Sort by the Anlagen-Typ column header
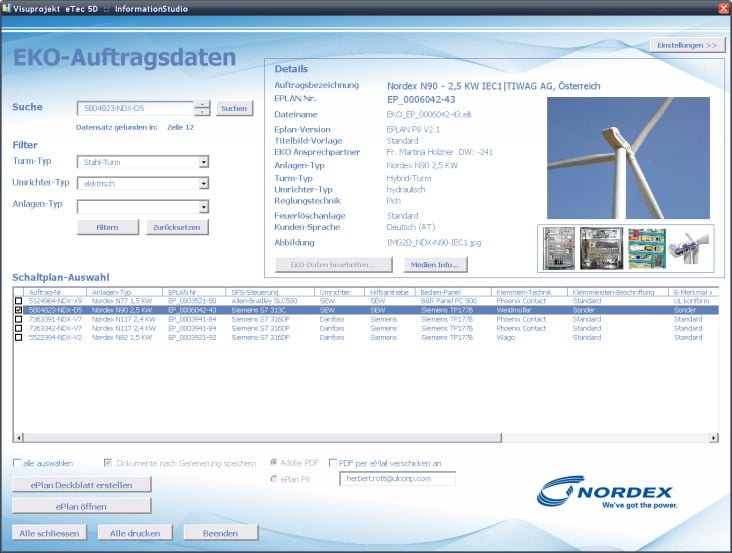This screenshot has width=732, height=553. [x=124, y=292]
